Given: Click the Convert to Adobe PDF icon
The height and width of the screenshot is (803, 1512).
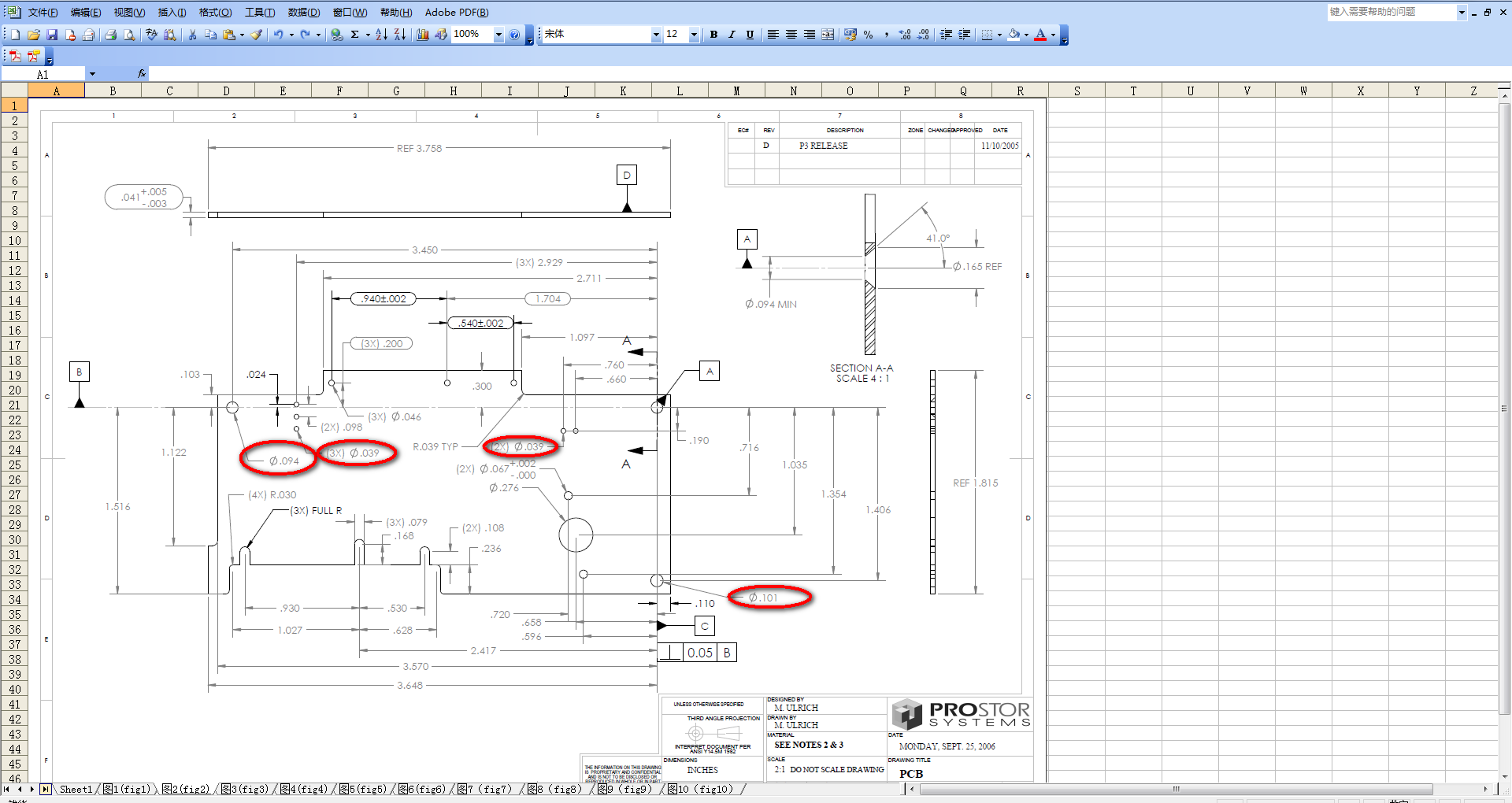Looking at the screenshot, I should click(x=15, y=56).
